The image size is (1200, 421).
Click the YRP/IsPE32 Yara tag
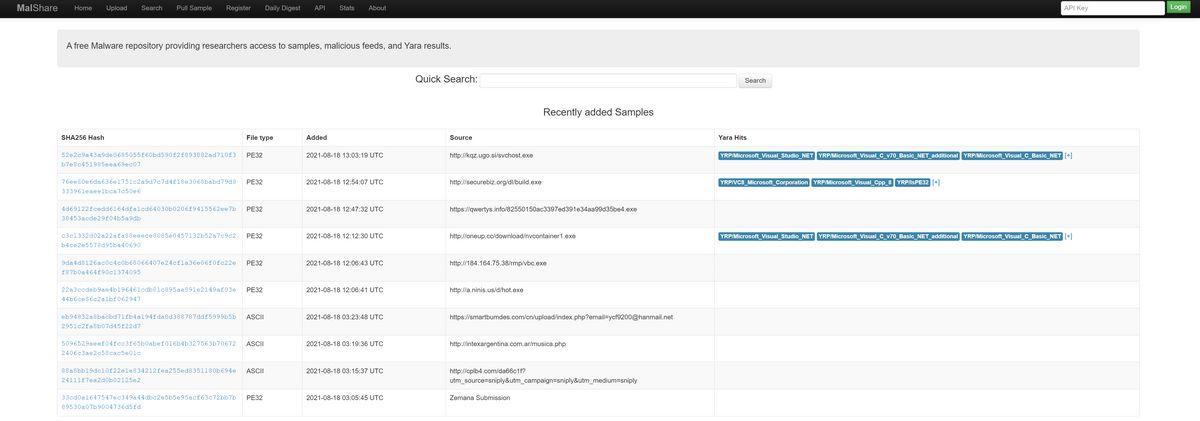(912, 182)
